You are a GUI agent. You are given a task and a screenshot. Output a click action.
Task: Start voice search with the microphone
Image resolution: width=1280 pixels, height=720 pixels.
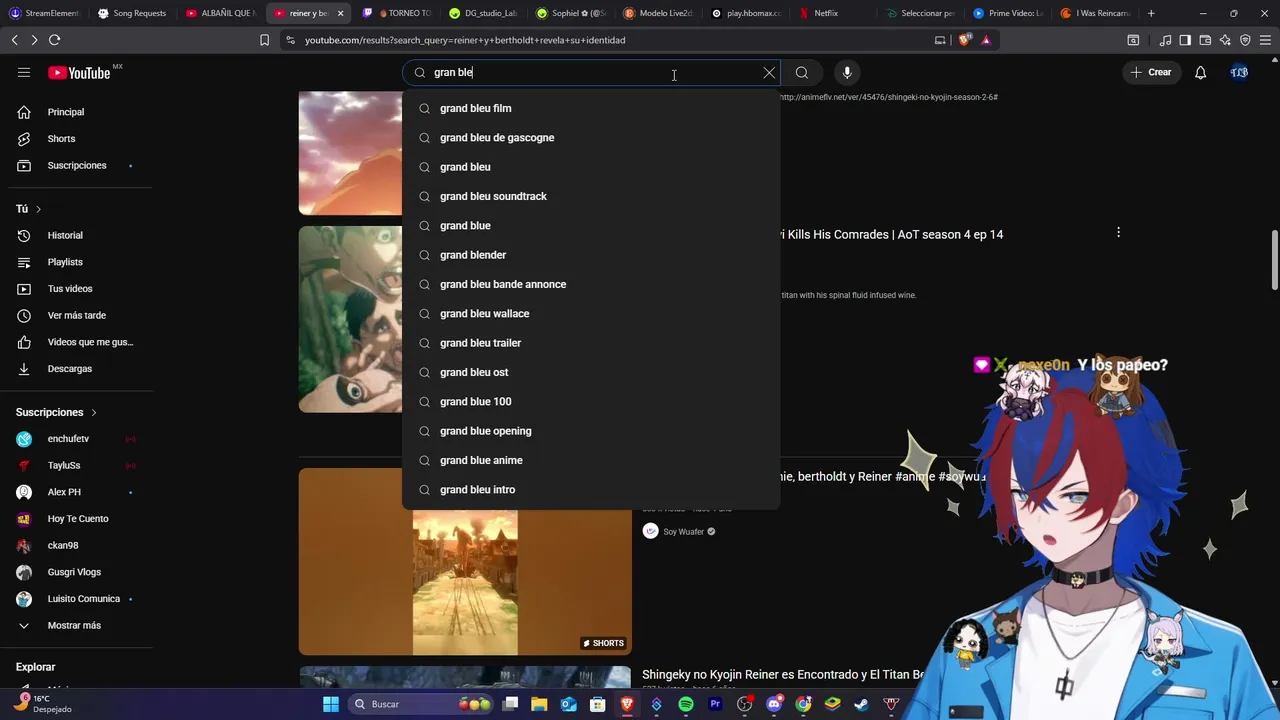(x=847, y=72)
